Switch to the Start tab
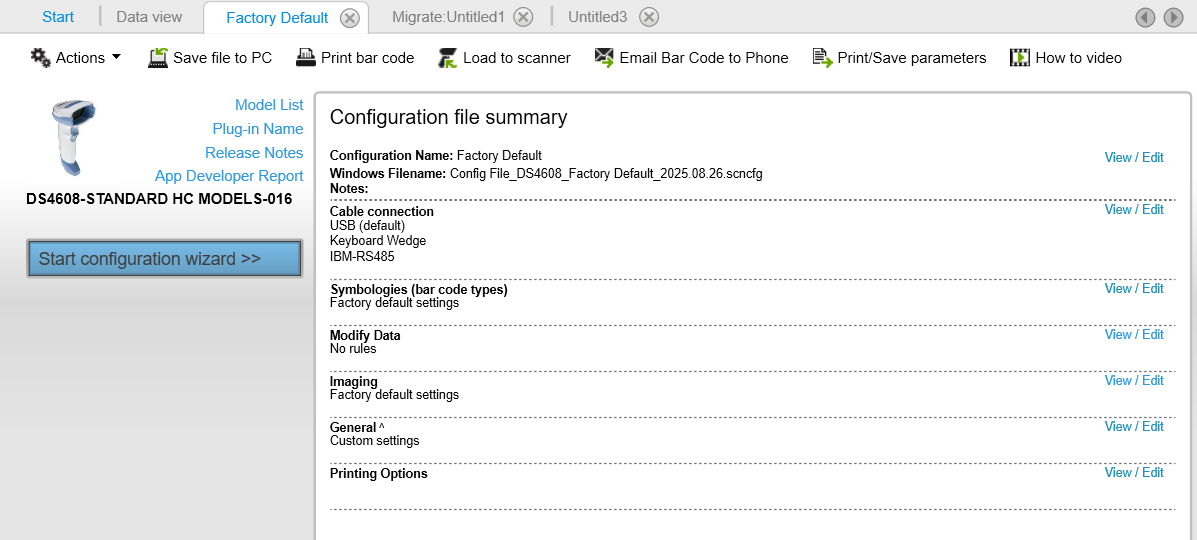1197x540 pixels. [x=58, y=17]
